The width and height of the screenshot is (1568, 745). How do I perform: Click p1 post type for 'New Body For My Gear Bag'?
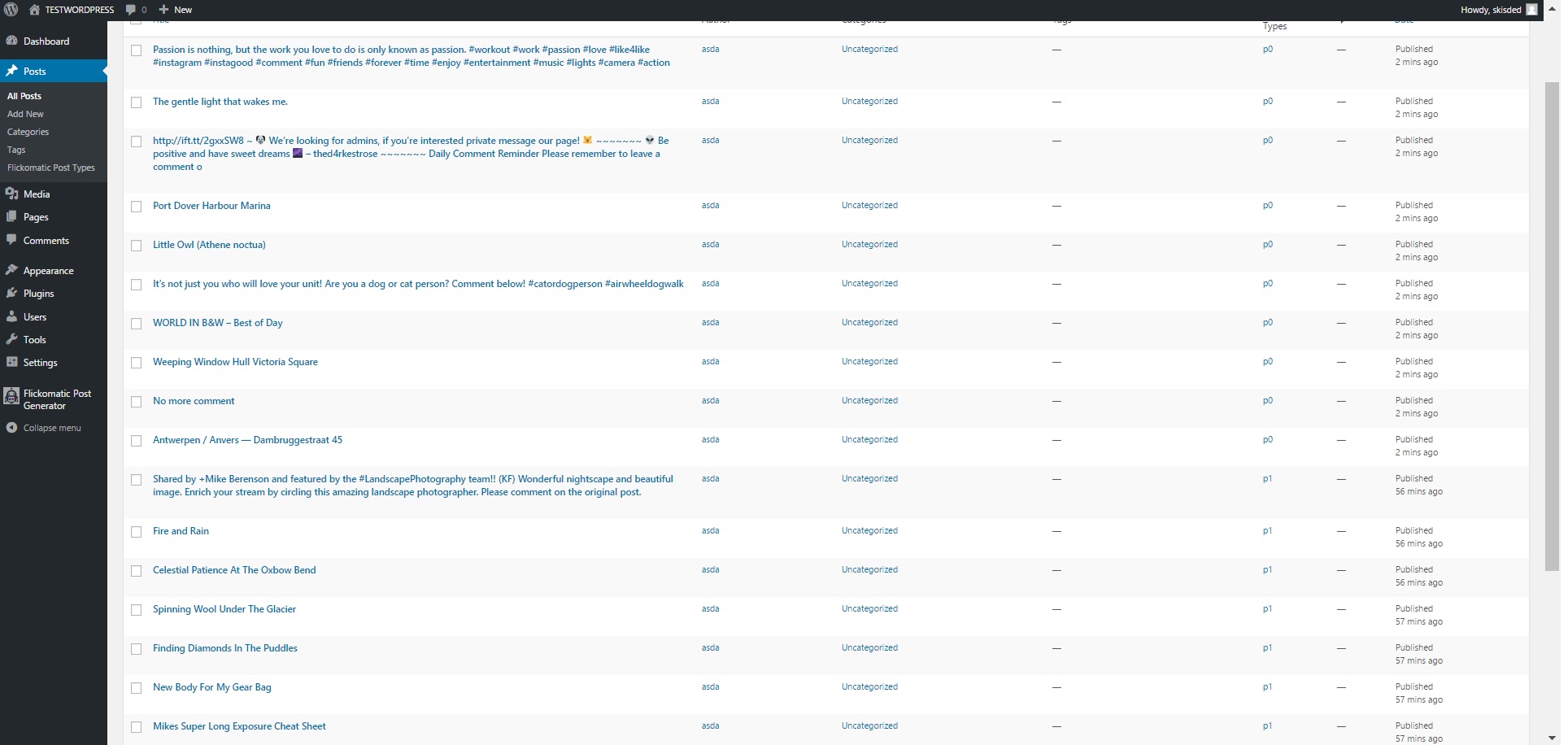(1267, 686)
